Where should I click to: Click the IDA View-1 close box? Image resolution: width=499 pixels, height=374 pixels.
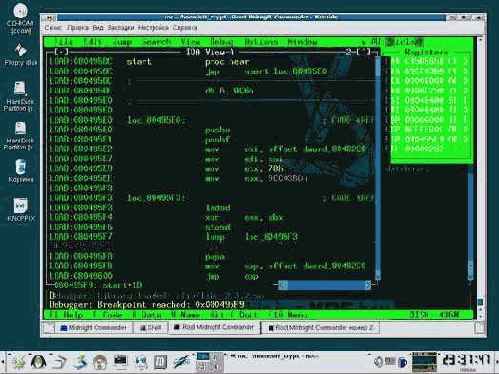(62, 52)
